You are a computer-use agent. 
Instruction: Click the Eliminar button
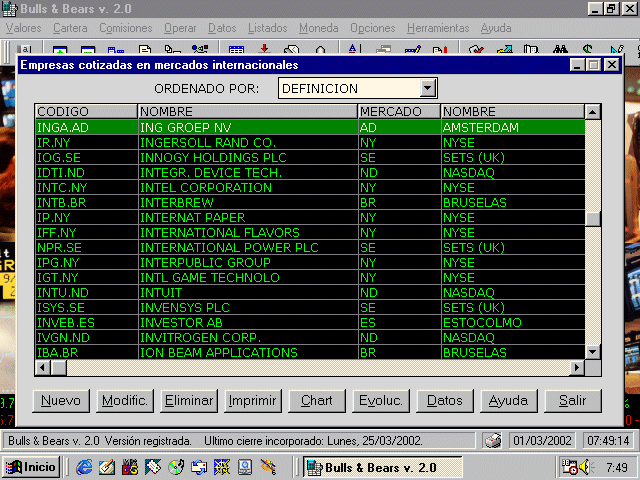[x=189, y=401]
